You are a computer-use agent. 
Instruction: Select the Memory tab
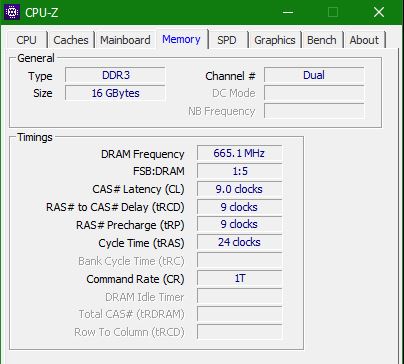[x=181, y=39]
